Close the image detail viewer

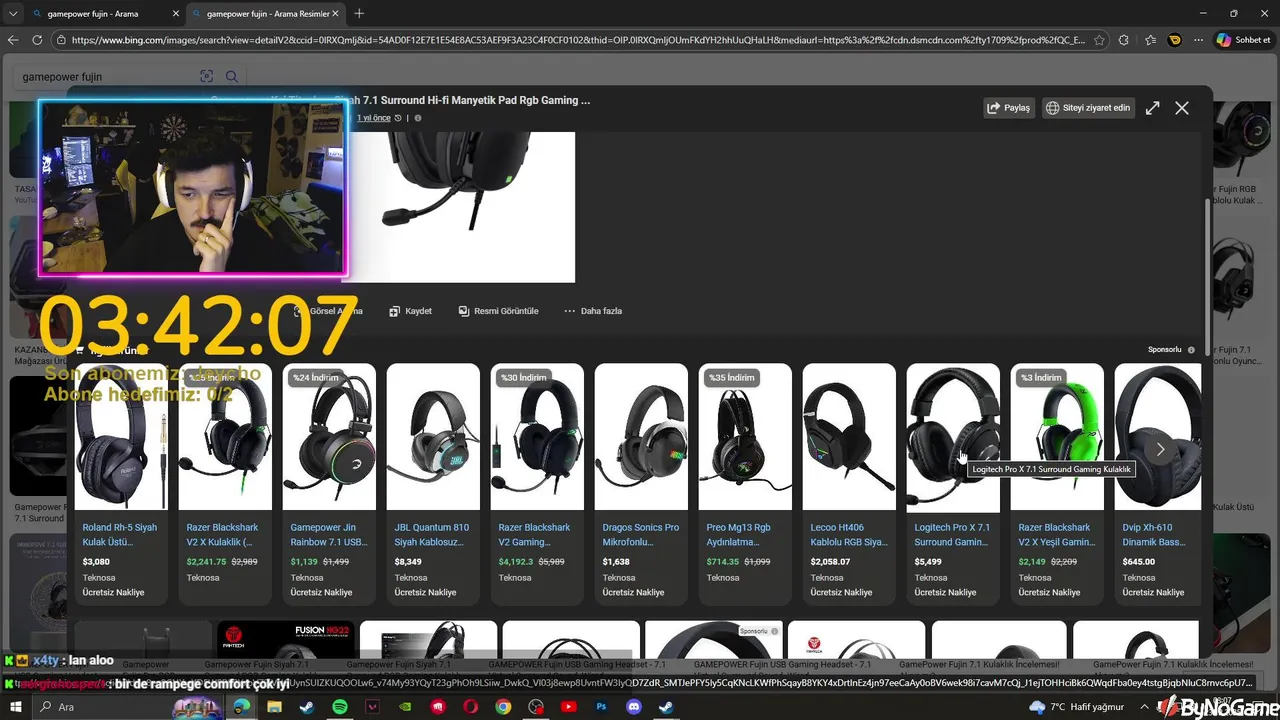(1182, 108)
